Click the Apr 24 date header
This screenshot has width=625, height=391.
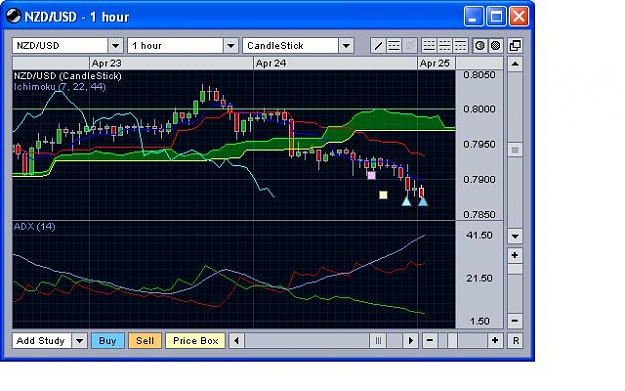(271, 63)
